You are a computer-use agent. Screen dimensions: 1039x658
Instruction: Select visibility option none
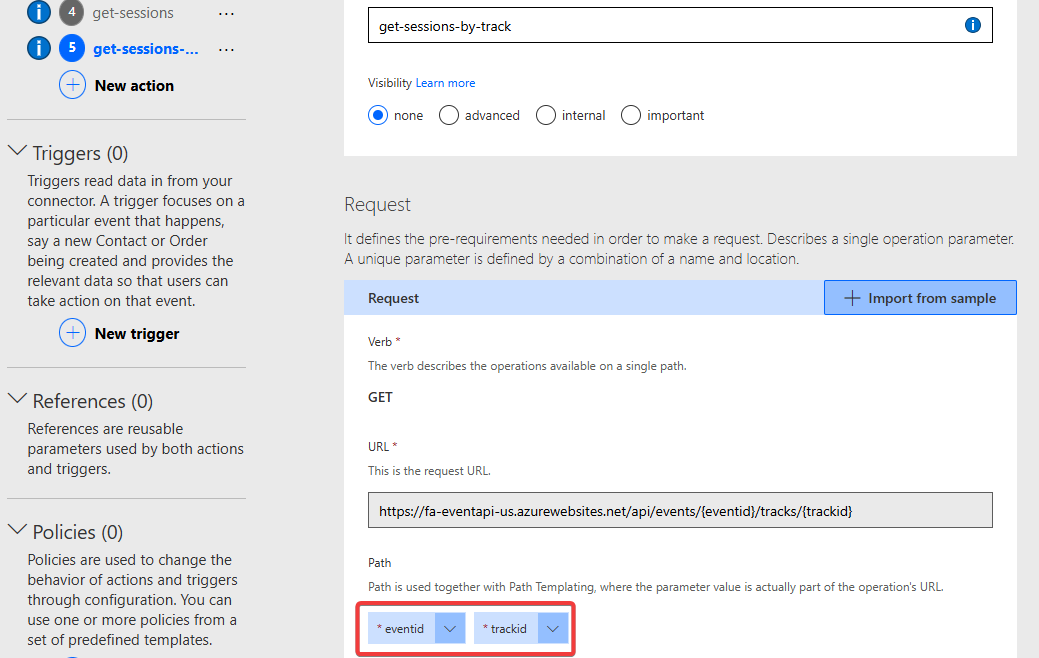[x=378, y=115]
